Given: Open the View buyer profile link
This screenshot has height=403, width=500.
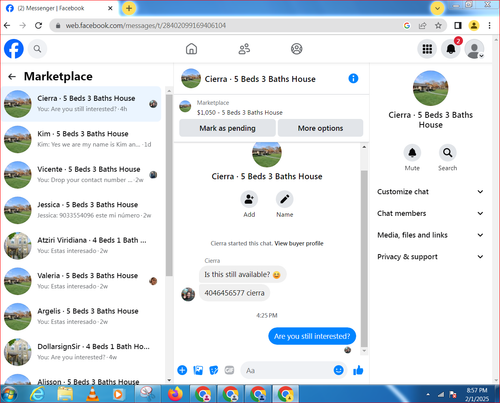Looking at the screenshot, I should tap(299, 243).
